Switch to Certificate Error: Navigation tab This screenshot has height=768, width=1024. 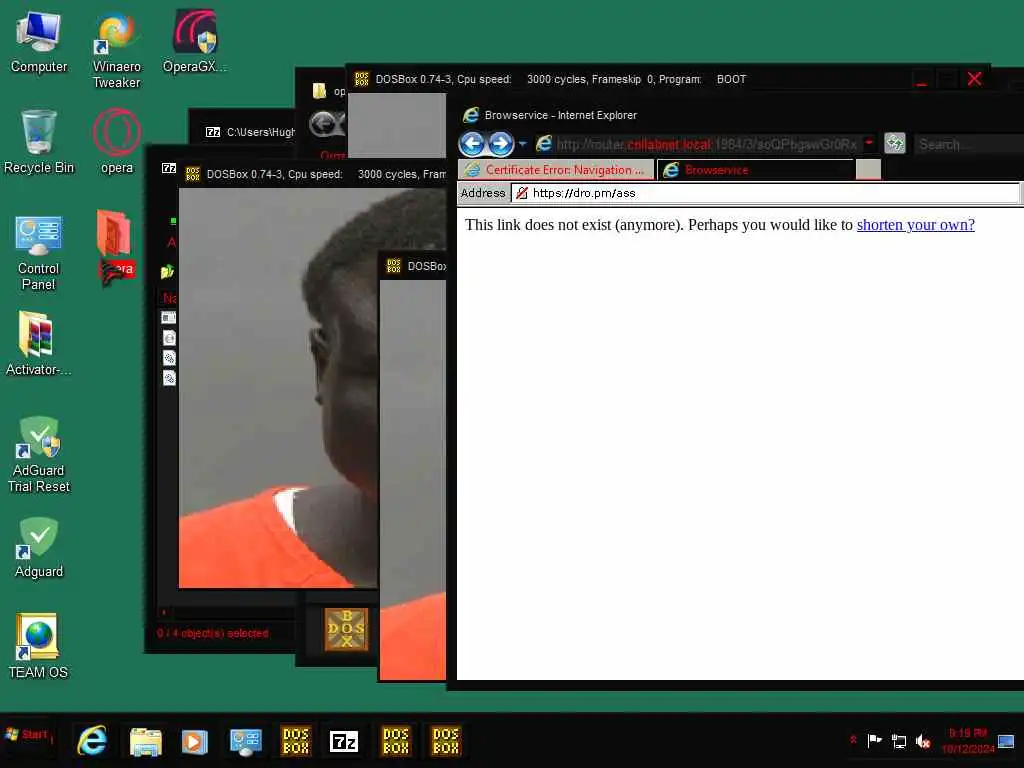[x=556, y=170]
